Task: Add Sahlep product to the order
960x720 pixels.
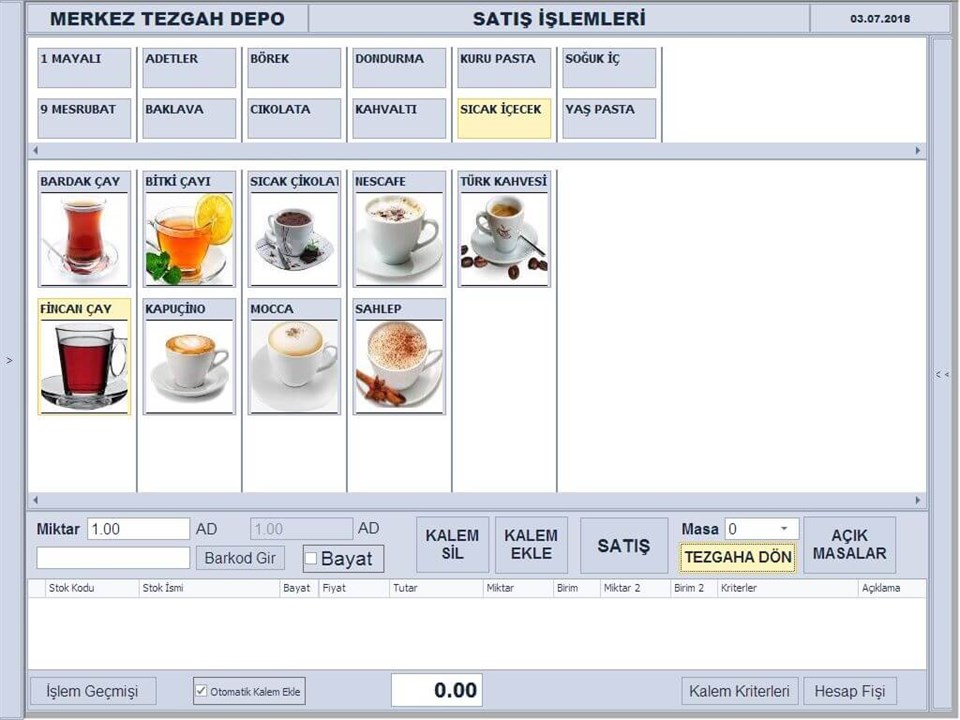Action: point(399,365)
